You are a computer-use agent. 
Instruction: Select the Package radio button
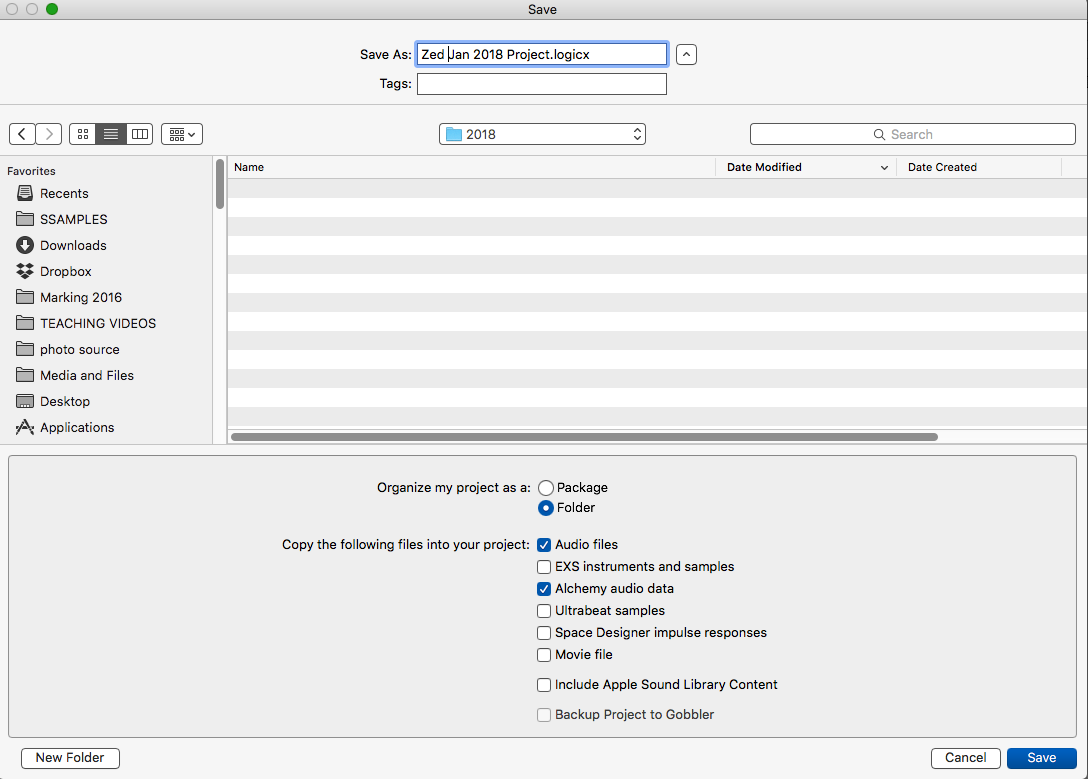546,488
